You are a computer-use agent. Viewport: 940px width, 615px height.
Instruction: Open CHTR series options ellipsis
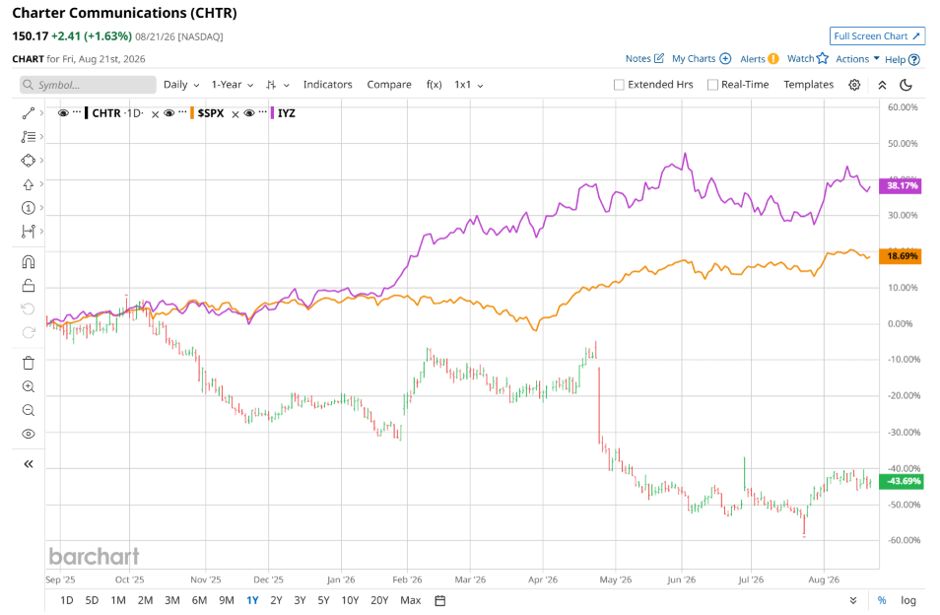[77, 113]
